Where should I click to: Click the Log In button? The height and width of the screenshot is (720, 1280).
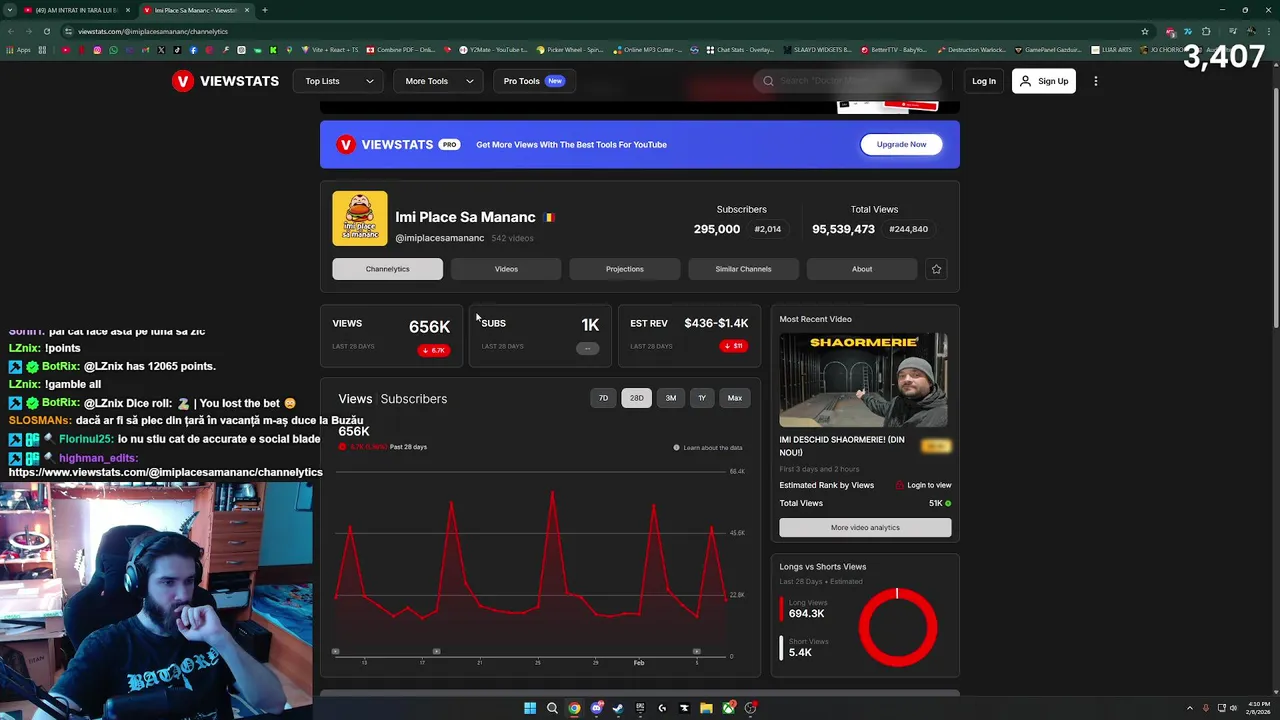[984, 81]
